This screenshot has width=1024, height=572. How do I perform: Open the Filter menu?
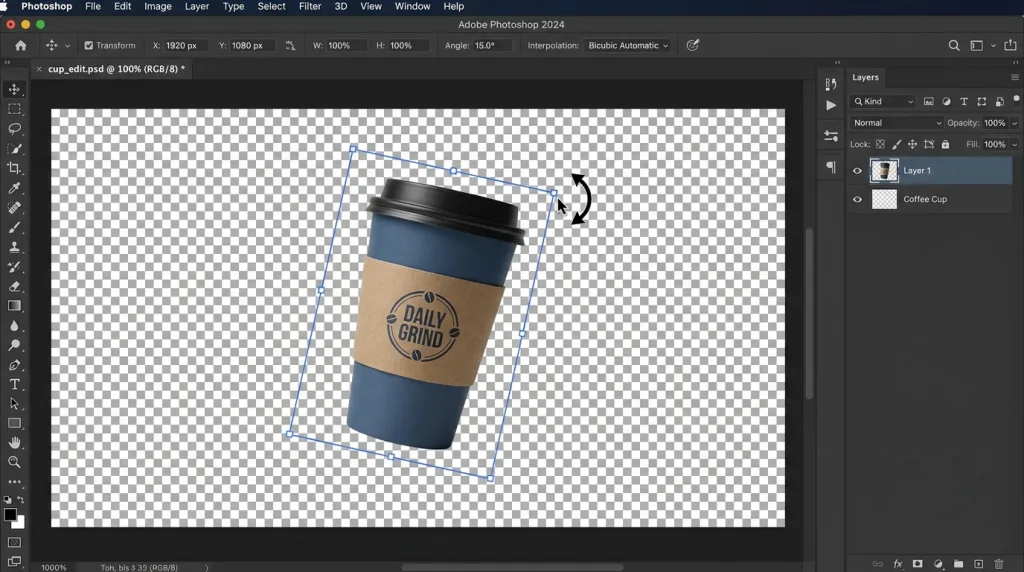310,7
